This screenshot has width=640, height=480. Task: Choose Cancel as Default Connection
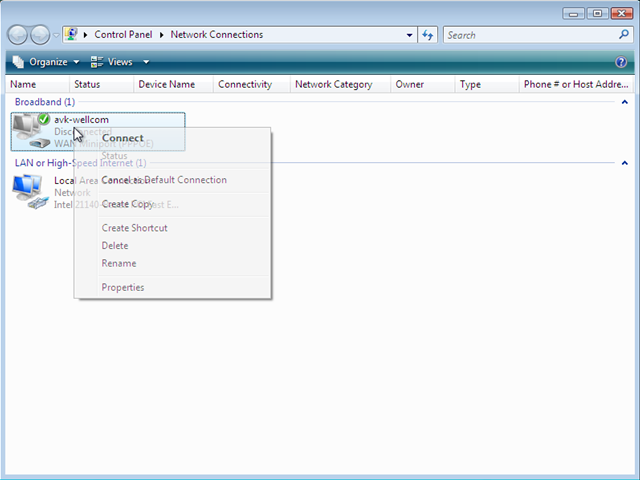click(x=172, y=180)
